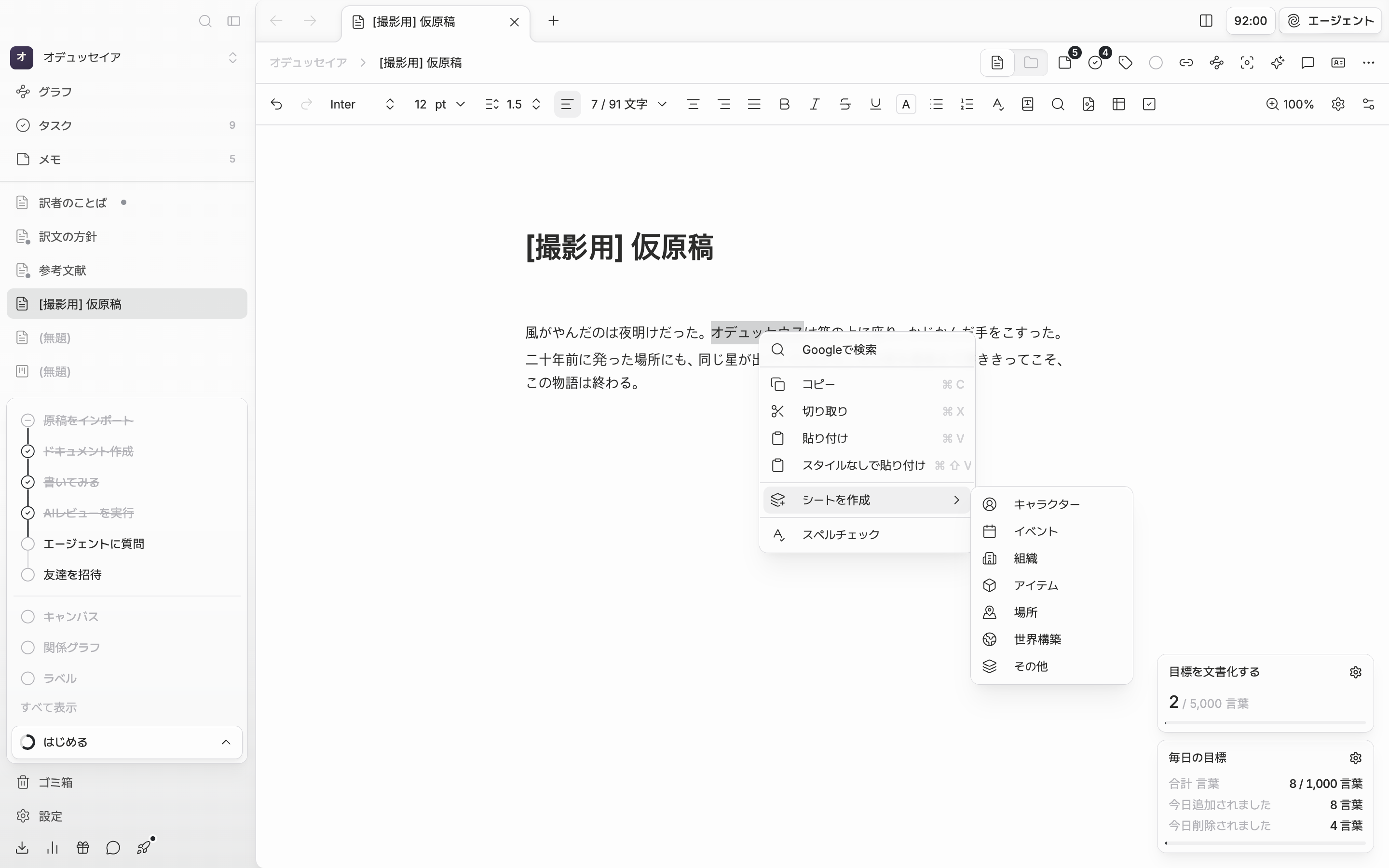
Task: Choose スペルチェック in context menu
Action: tap(866, 534)
